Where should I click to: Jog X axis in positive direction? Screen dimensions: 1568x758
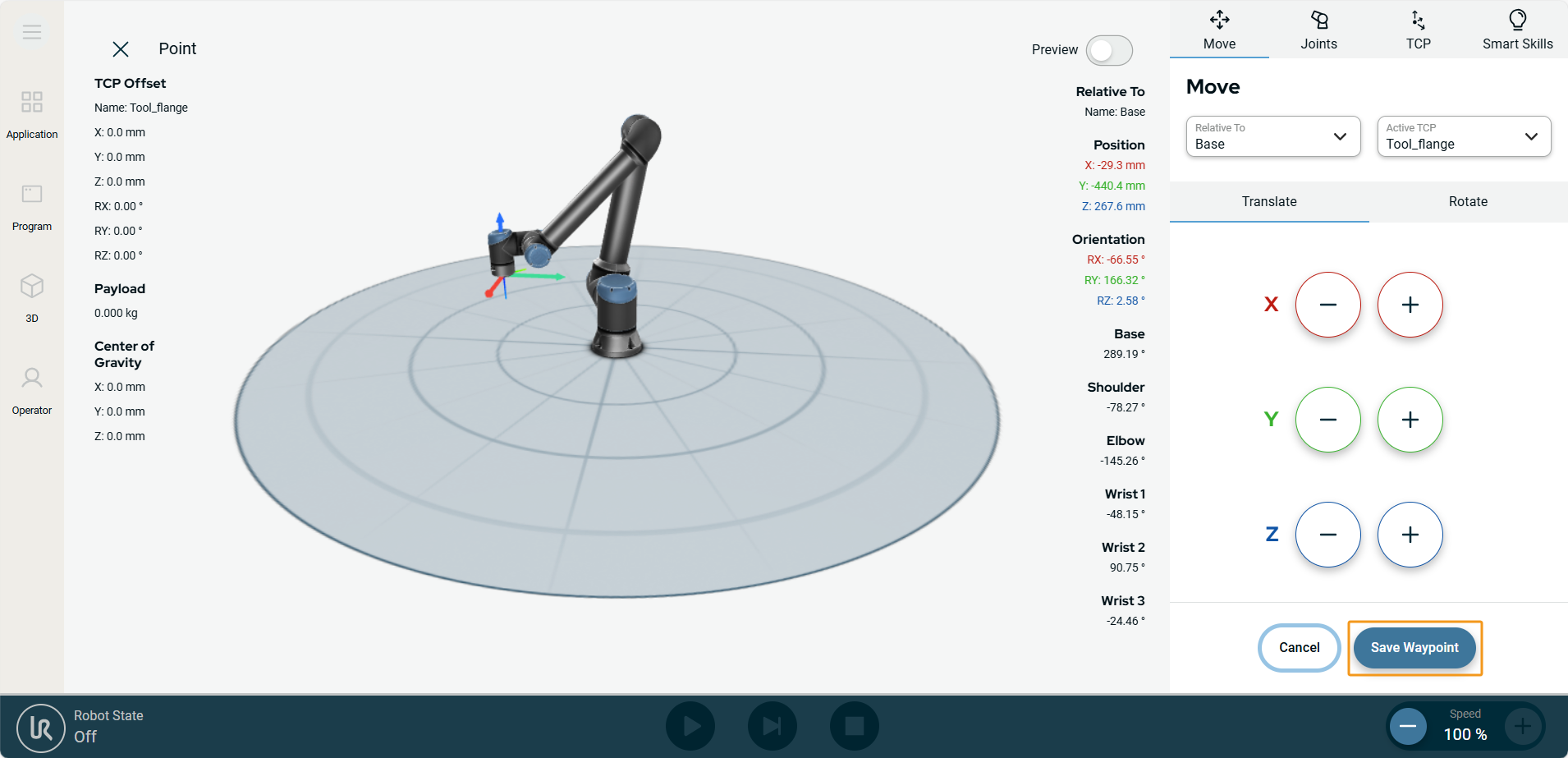click(x=1410, y=305)
